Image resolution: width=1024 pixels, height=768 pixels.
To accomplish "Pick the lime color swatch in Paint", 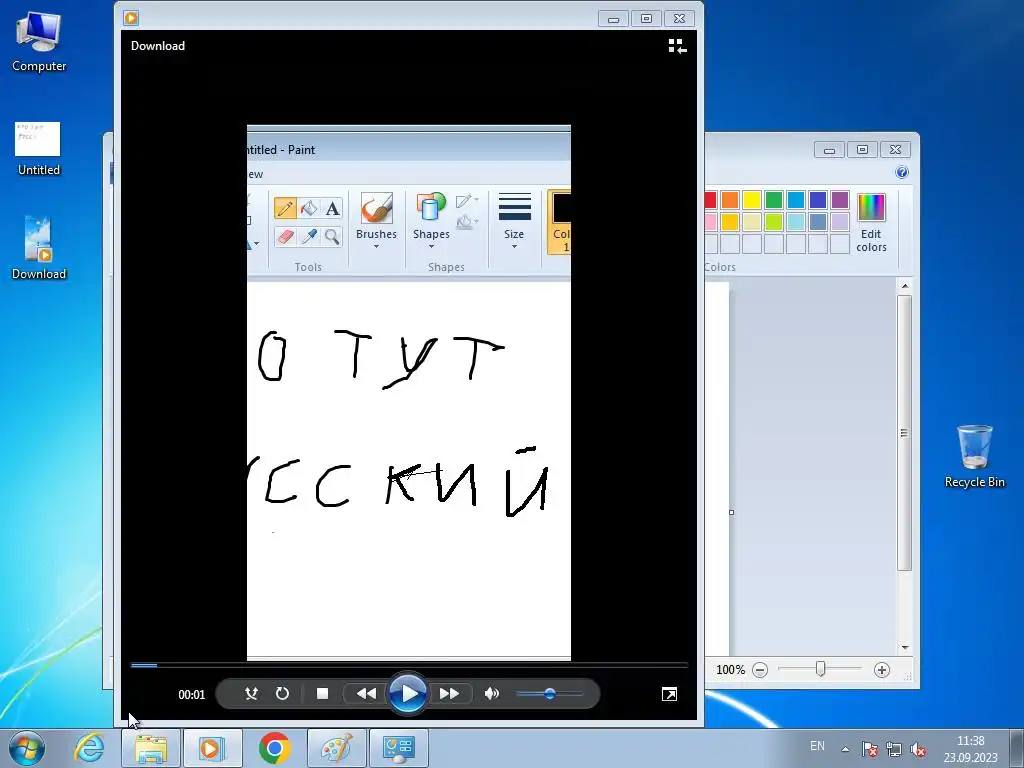I will 774,222.
